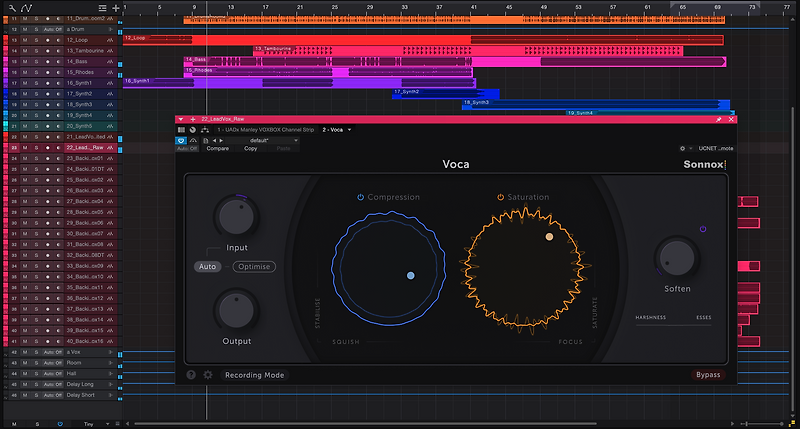Click the add track plus icon

(x=116, y=7)
